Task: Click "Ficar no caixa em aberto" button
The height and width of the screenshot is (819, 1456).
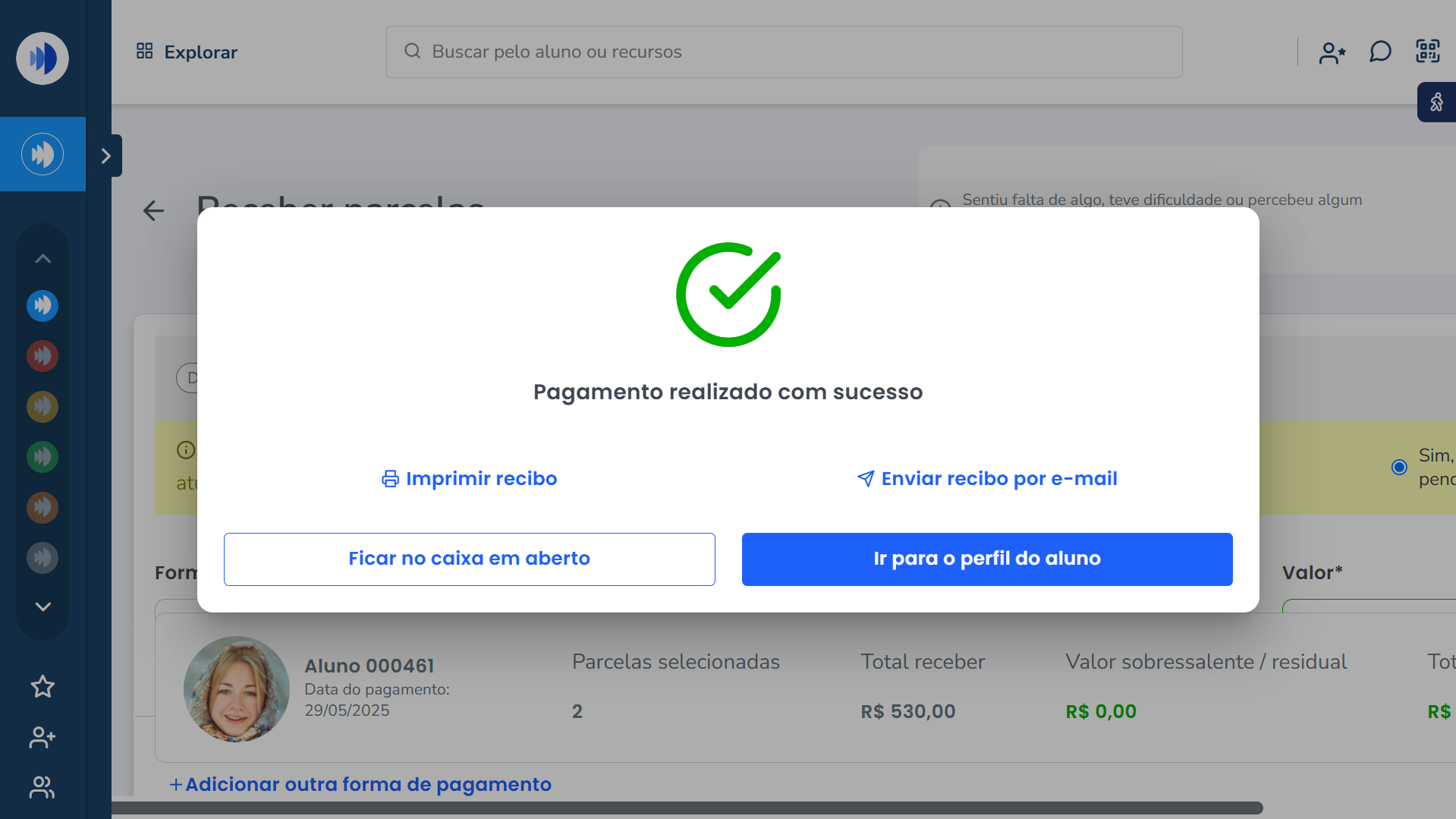Action: (469, 559)
